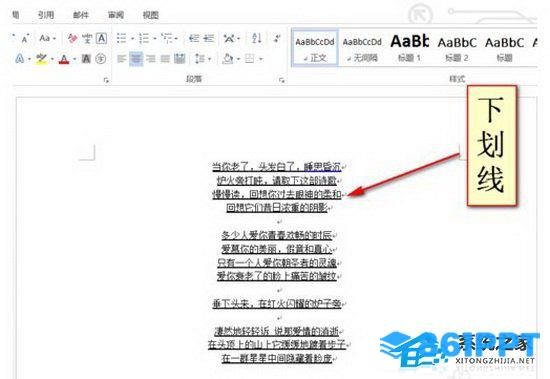This screenshot has height=379, width=550.
Task: Click the Character Shading icon
Action: pos(86,59)
